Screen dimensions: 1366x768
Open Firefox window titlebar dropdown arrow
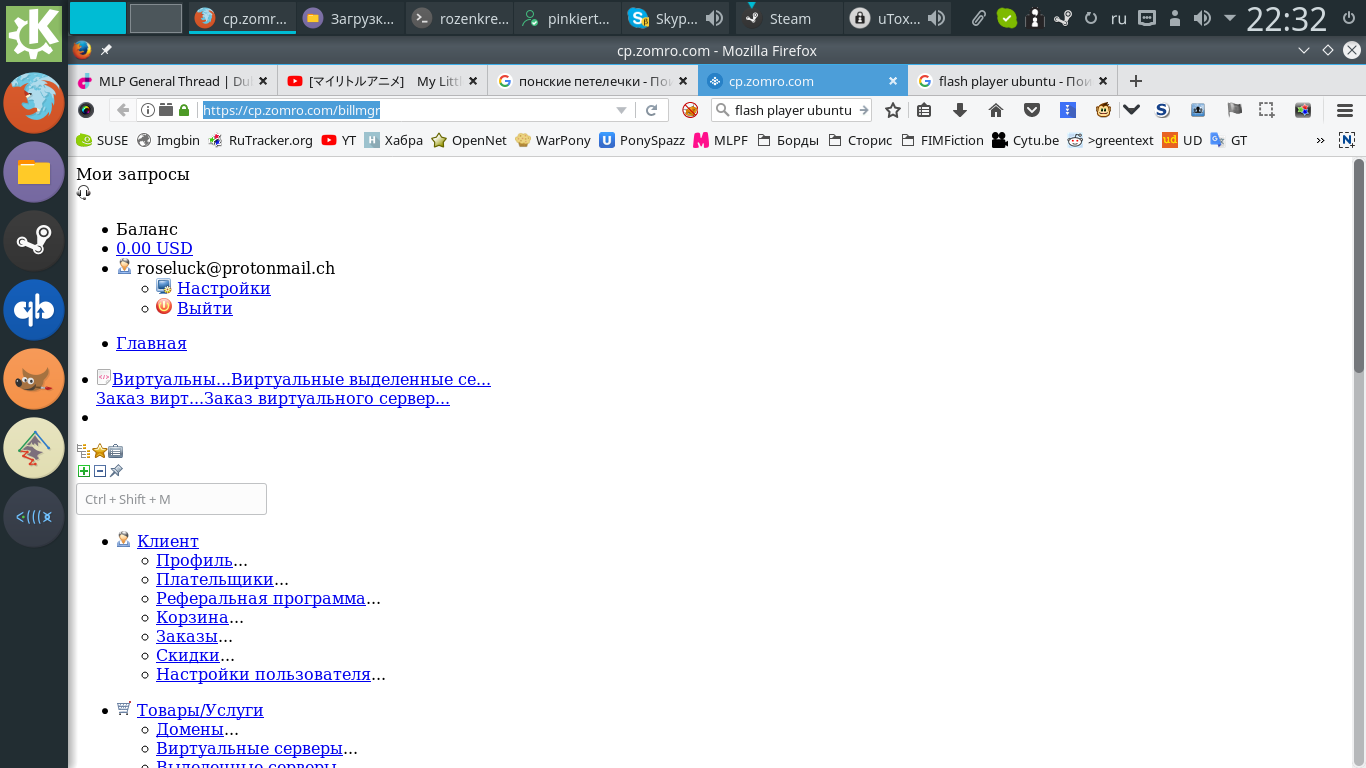[1304, 50]
